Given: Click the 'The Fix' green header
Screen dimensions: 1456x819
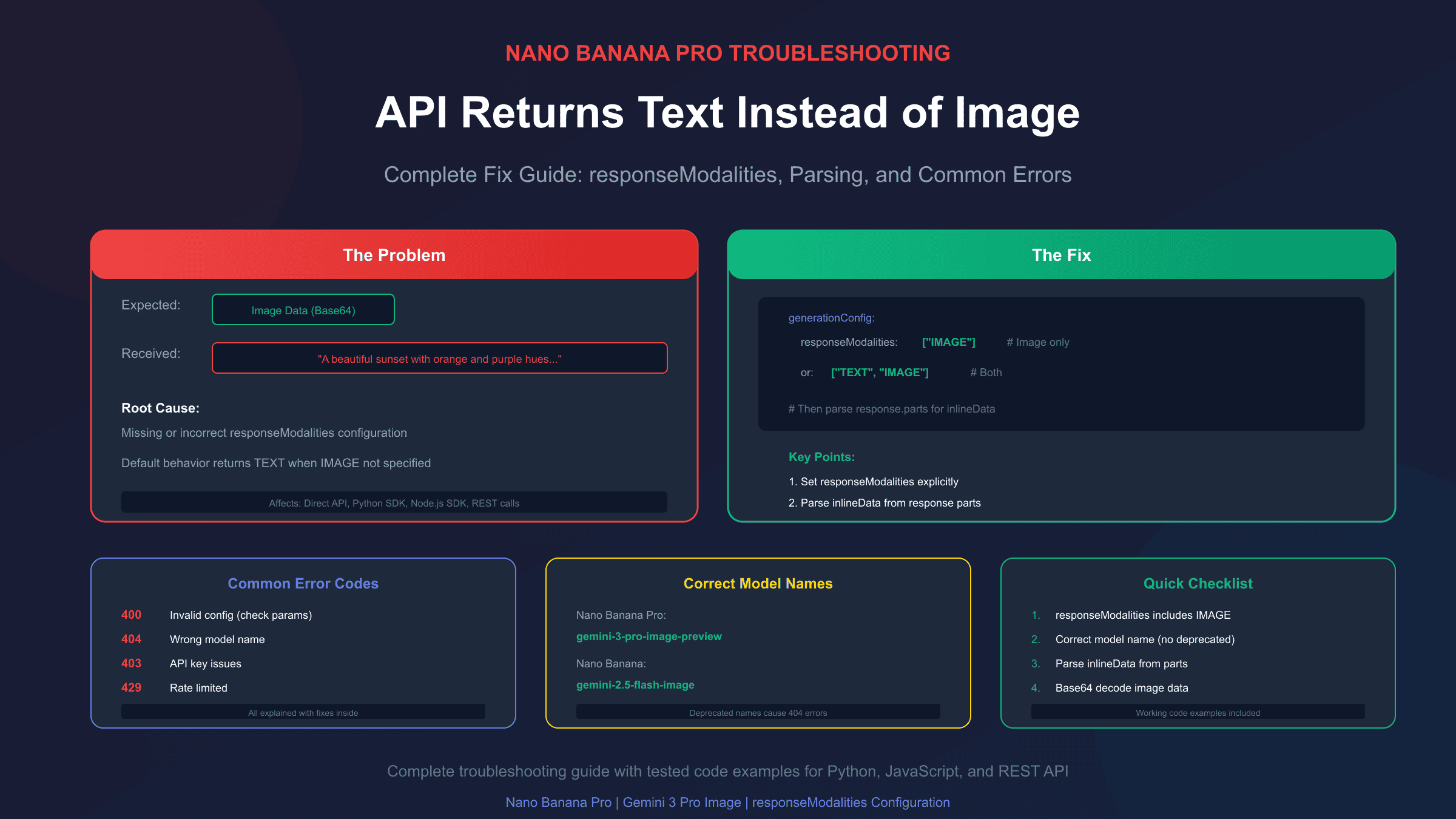Looking at the screenshot, I should click(1060, 255).
